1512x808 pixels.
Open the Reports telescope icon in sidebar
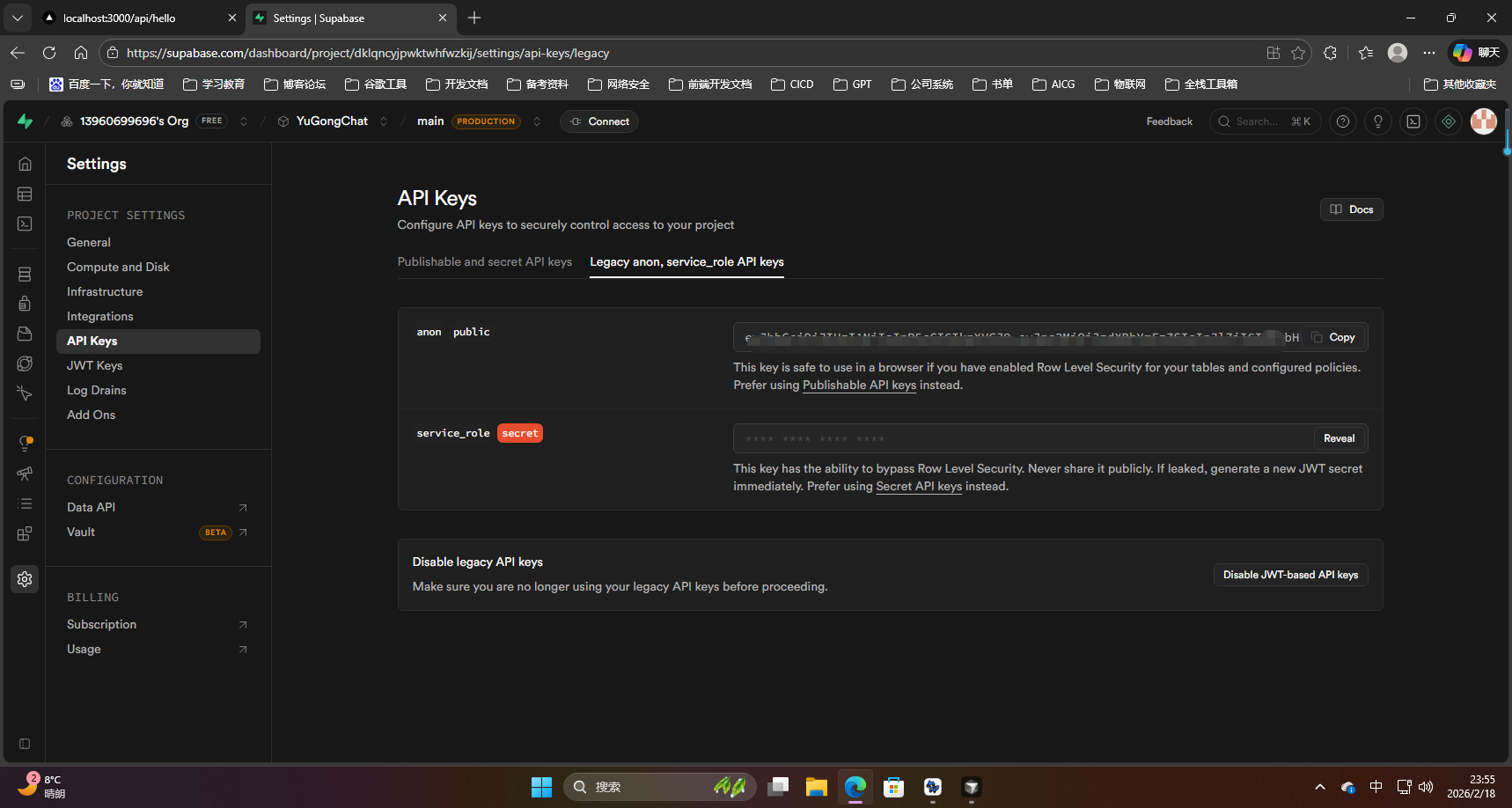tap(25, 474)
